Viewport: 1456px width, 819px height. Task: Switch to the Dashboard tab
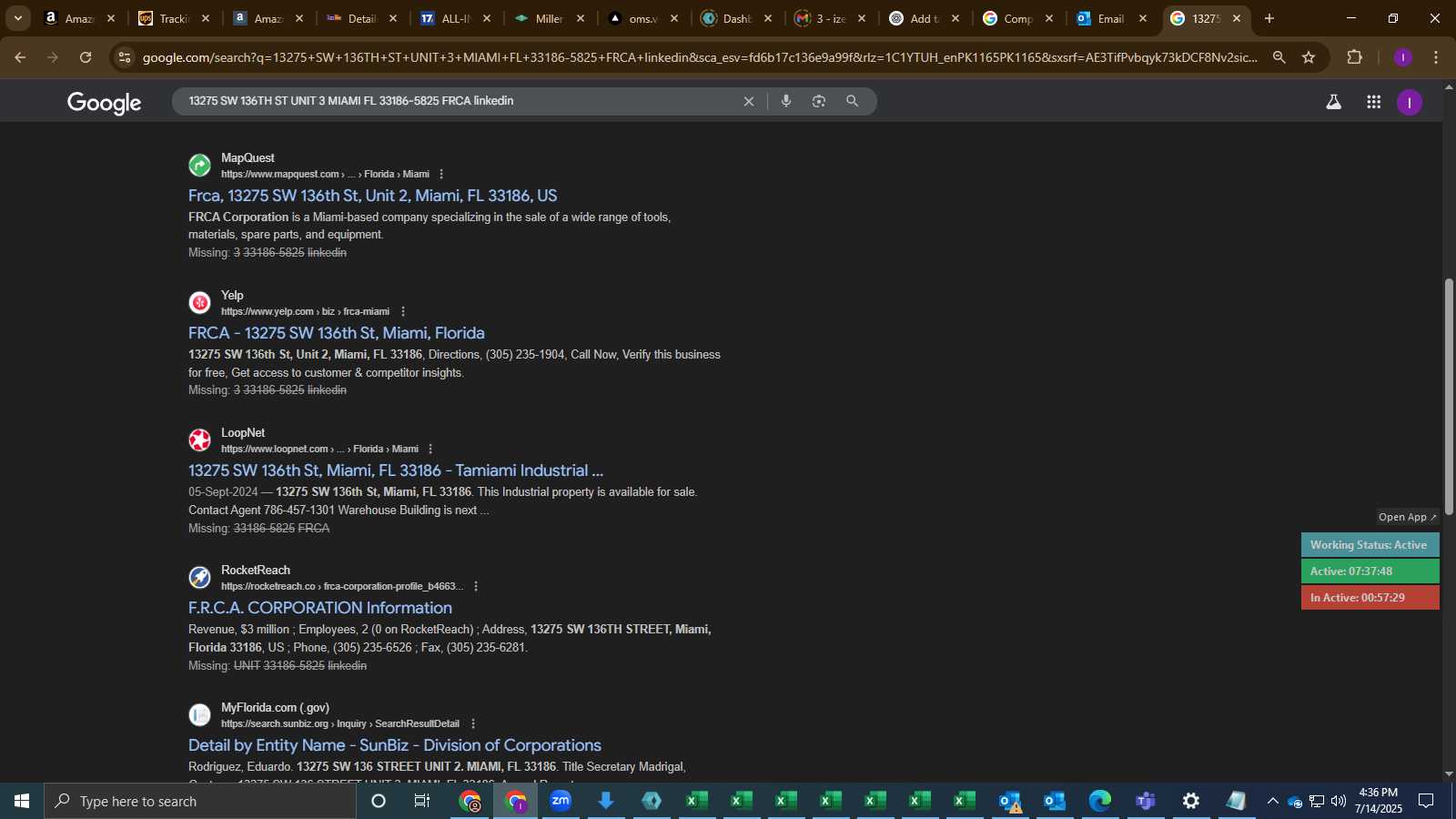[736, 18]
